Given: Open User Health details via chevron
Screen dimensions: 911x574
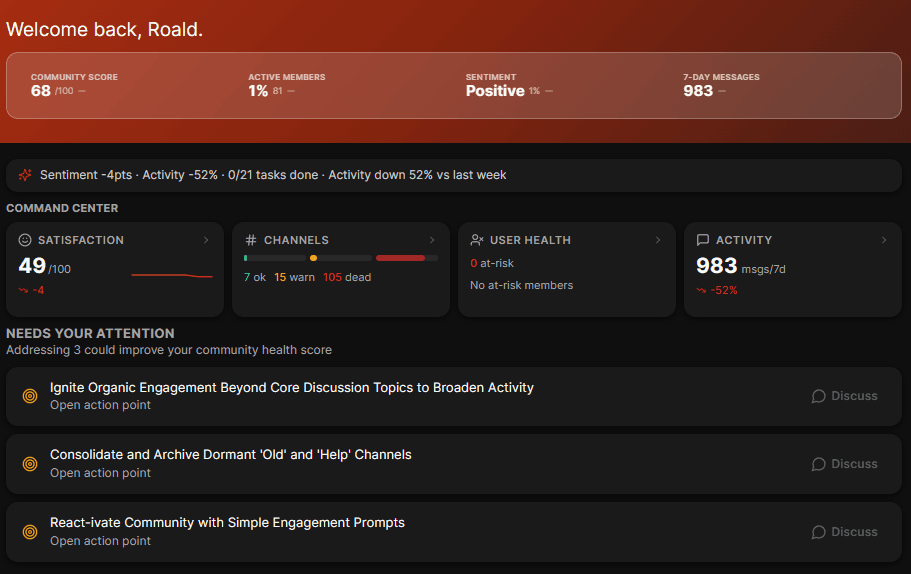Looking at the screenshot, I should (x=658, y=240).
